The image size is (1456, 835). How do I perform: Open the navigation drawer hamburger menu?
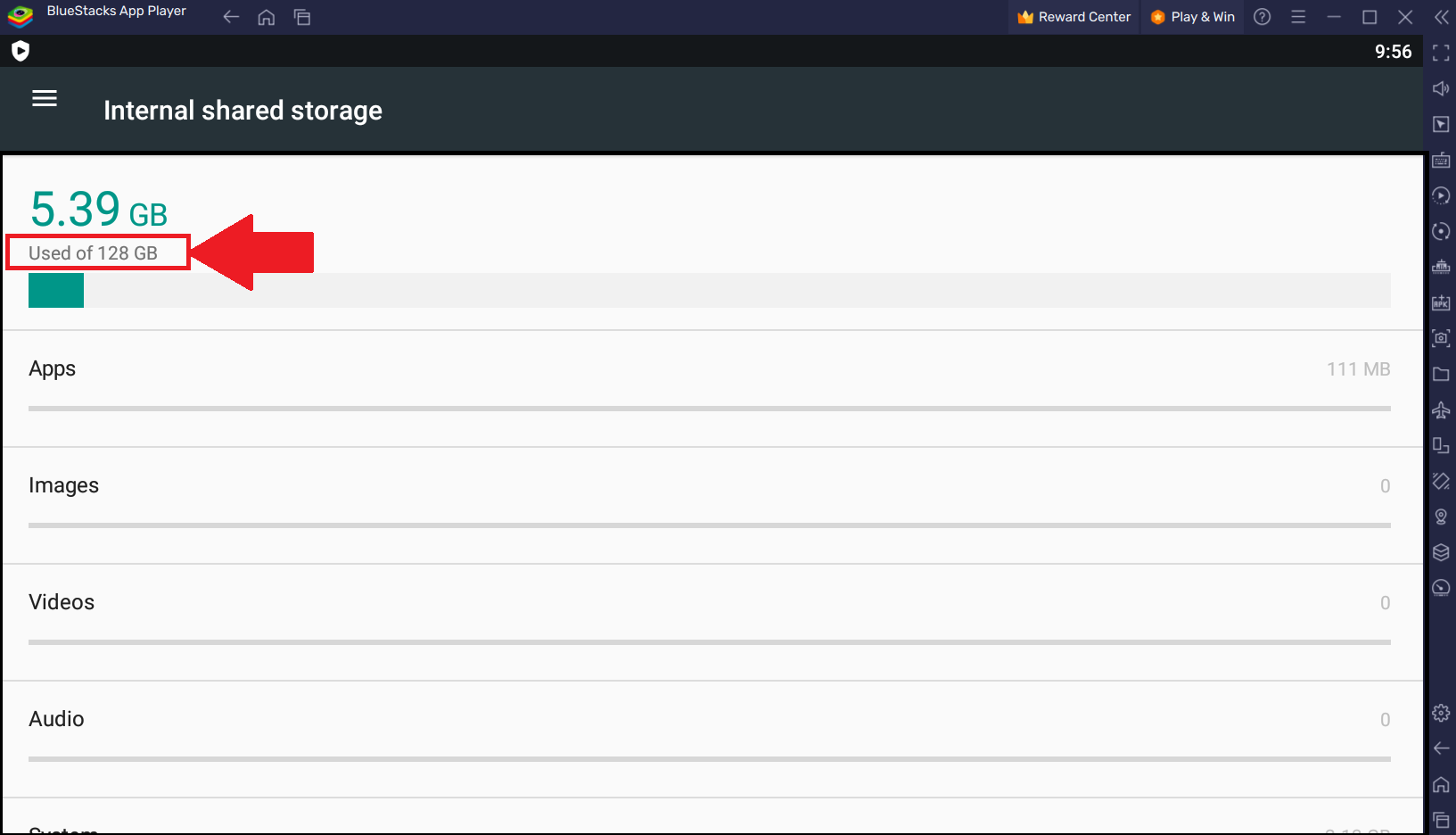(x=44, y=98)
